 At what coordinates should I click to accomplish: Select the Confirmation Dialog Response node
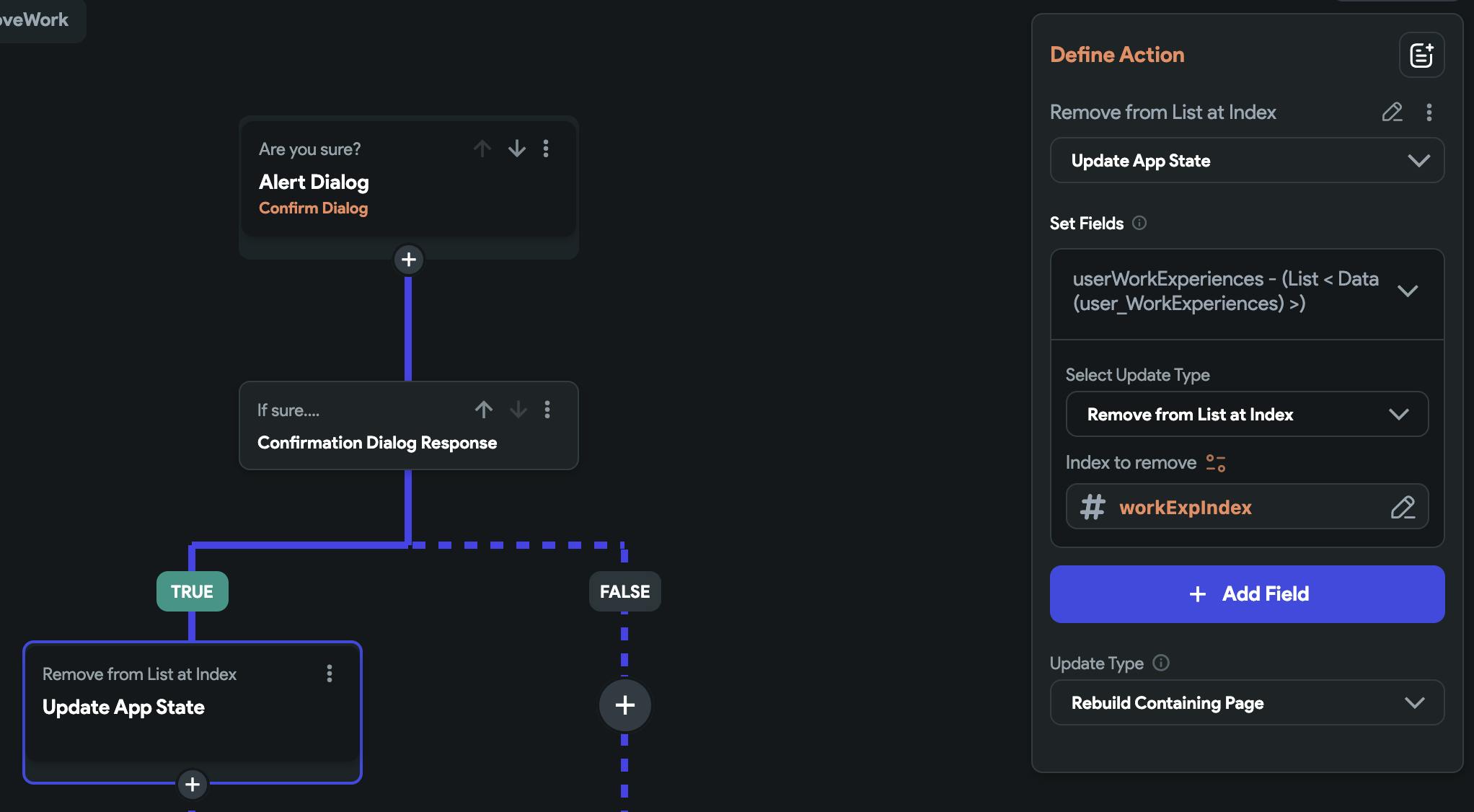pyautogui.click(x=376, y=442)
